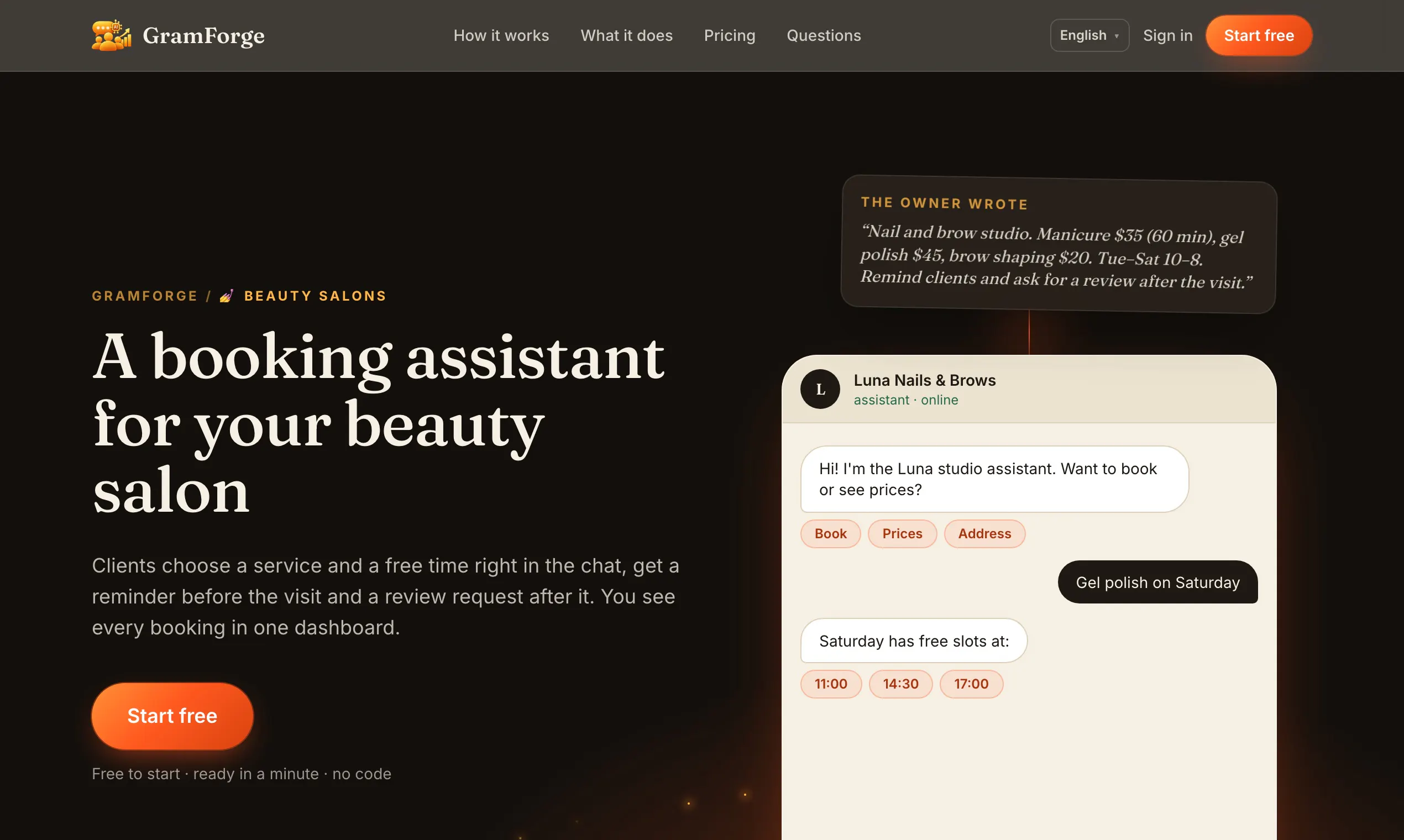Image resolution: width=1404 pixels, height=840 pixels.
Task: Tap the Address quick-reply chip
Action: [984, 534]
